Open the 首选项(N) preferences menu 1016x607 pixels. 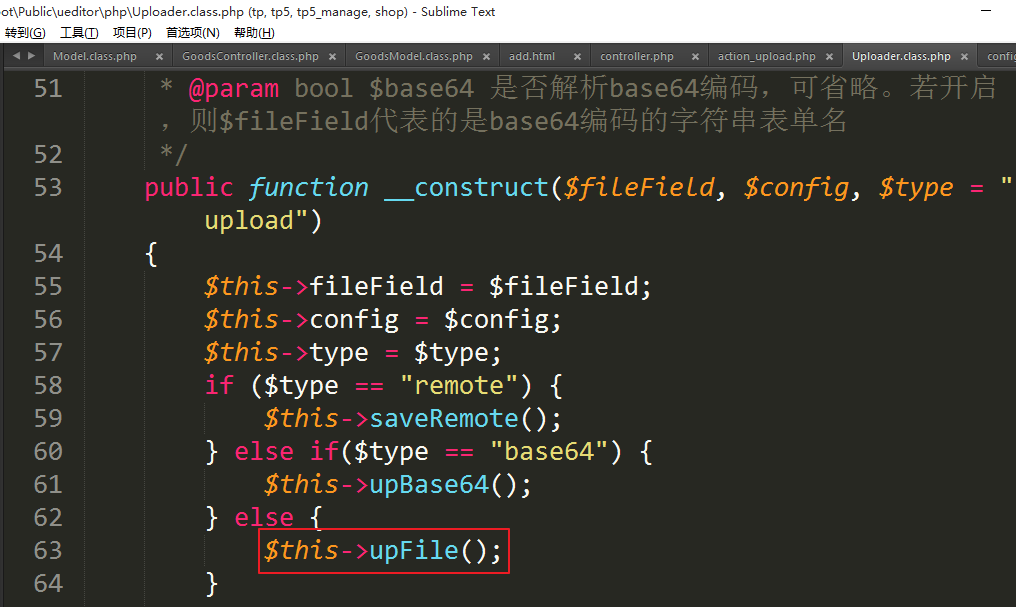pyautogui.click(x=192, y=33)
